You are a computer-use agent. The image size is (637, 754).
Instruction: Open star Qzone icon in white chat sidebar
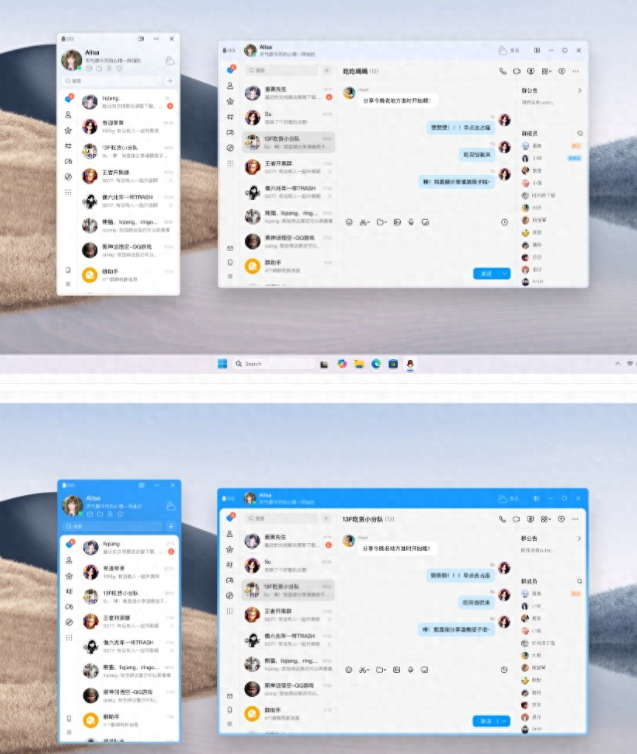pyautogui.click(x=230, y=101)
